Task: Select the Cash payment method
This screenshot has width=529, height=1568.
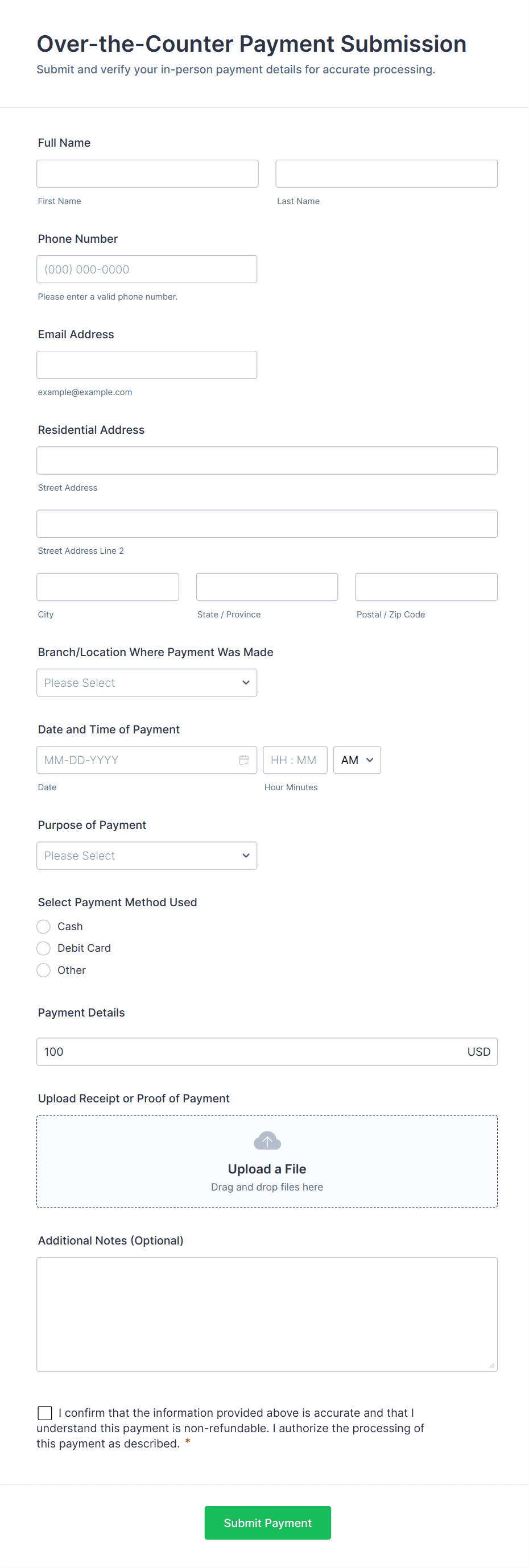Action: pyautogui.click(x=44, y=927)
